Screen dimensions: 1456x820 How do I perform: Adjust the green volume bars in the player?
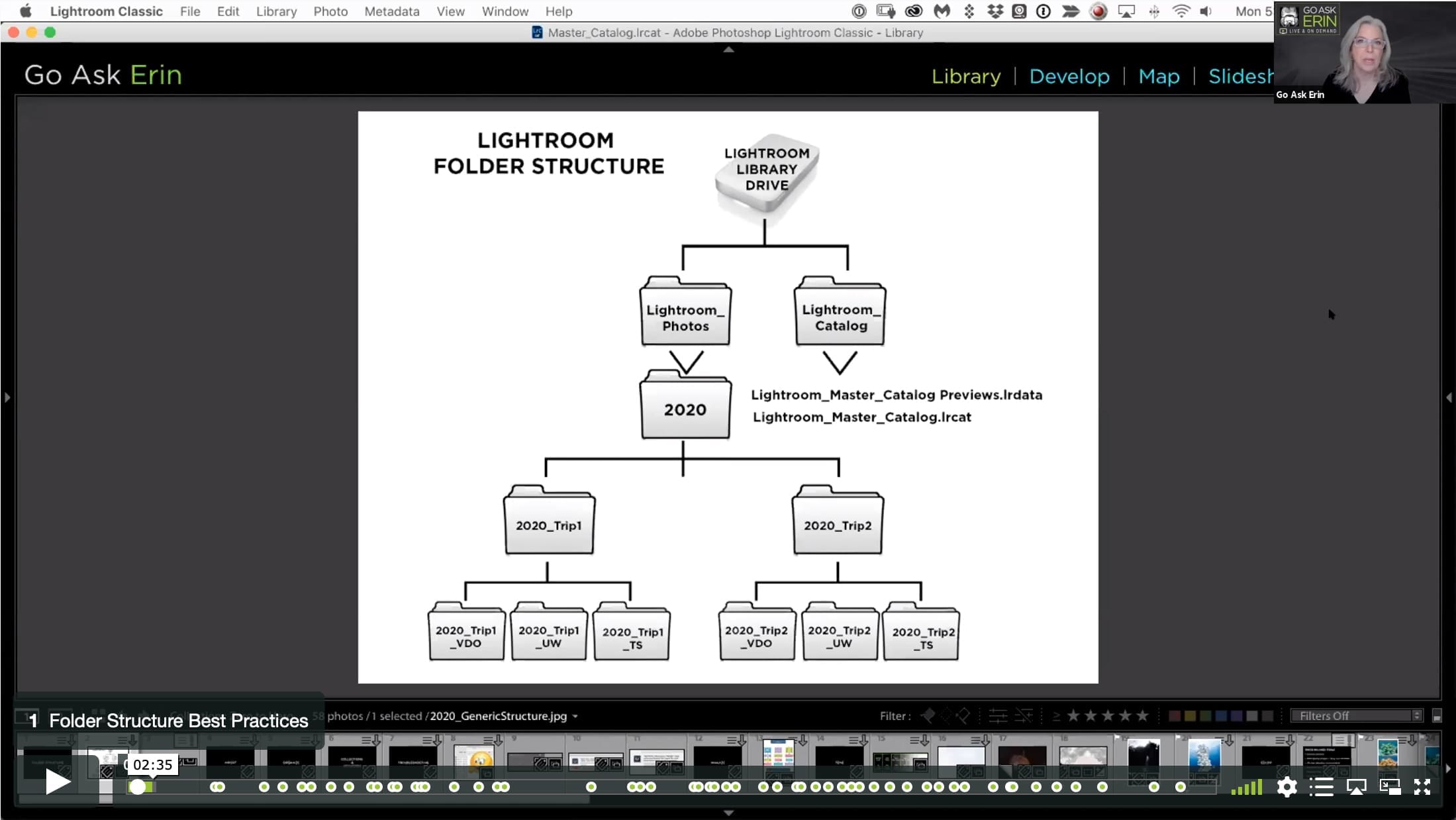[1247, 788]
